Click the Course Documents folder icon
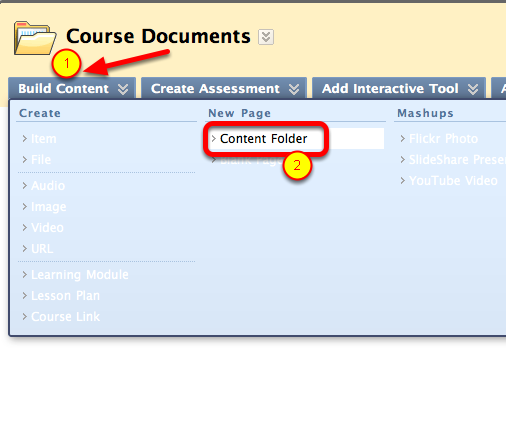This screenshot has height=422, width=506. (x=35, y=38)
